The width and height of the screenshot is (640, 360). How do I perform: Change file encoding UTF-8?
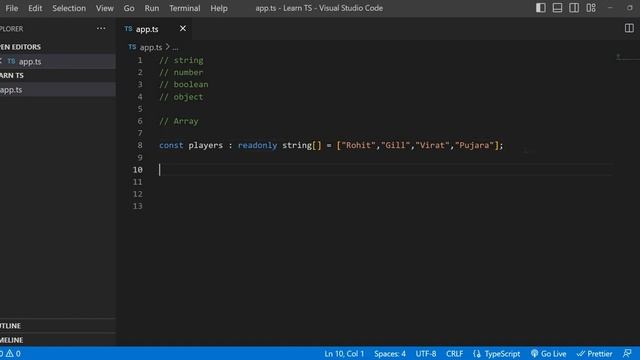(x=426, y=354)
